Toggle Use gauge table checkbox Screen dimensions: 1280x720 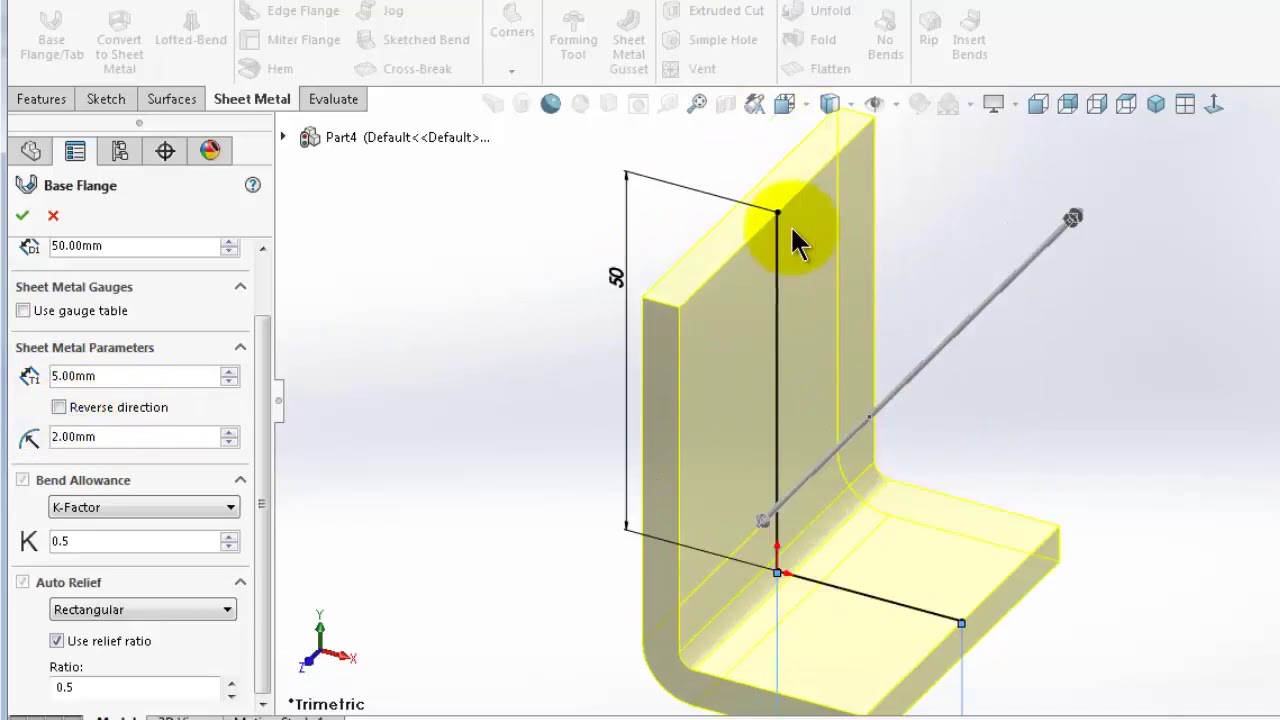coord(23,311)
